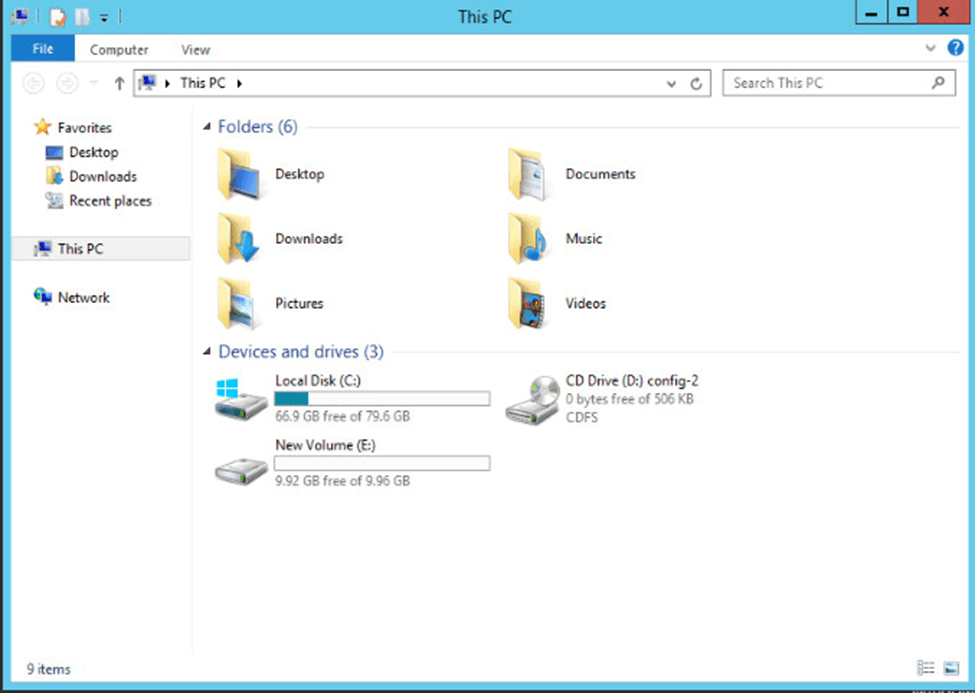Expand This PC breadcrumb arrow at right

pos(239,83)
